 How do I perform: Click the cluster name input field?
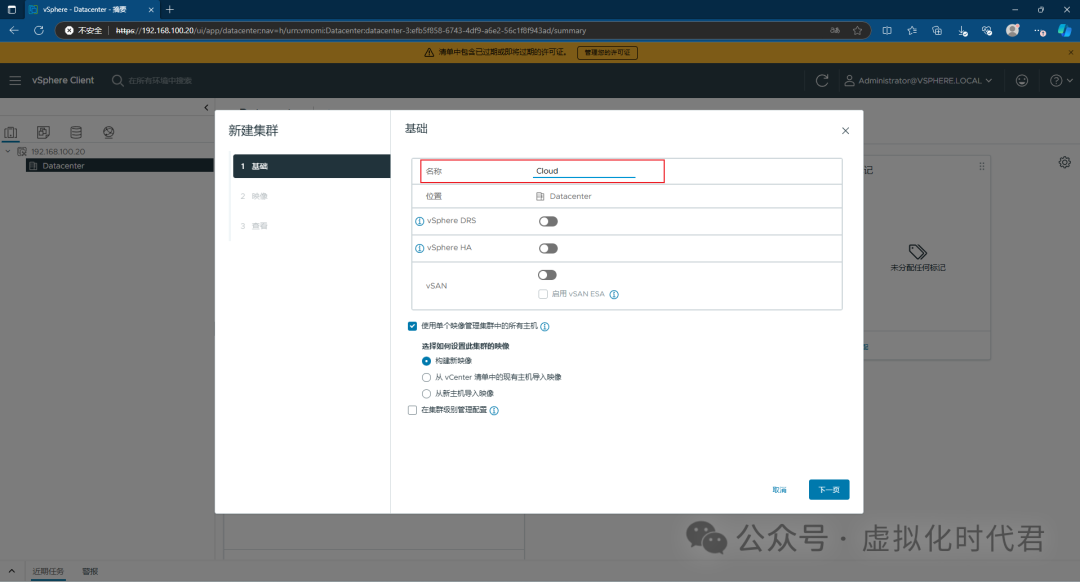[584, 171]
